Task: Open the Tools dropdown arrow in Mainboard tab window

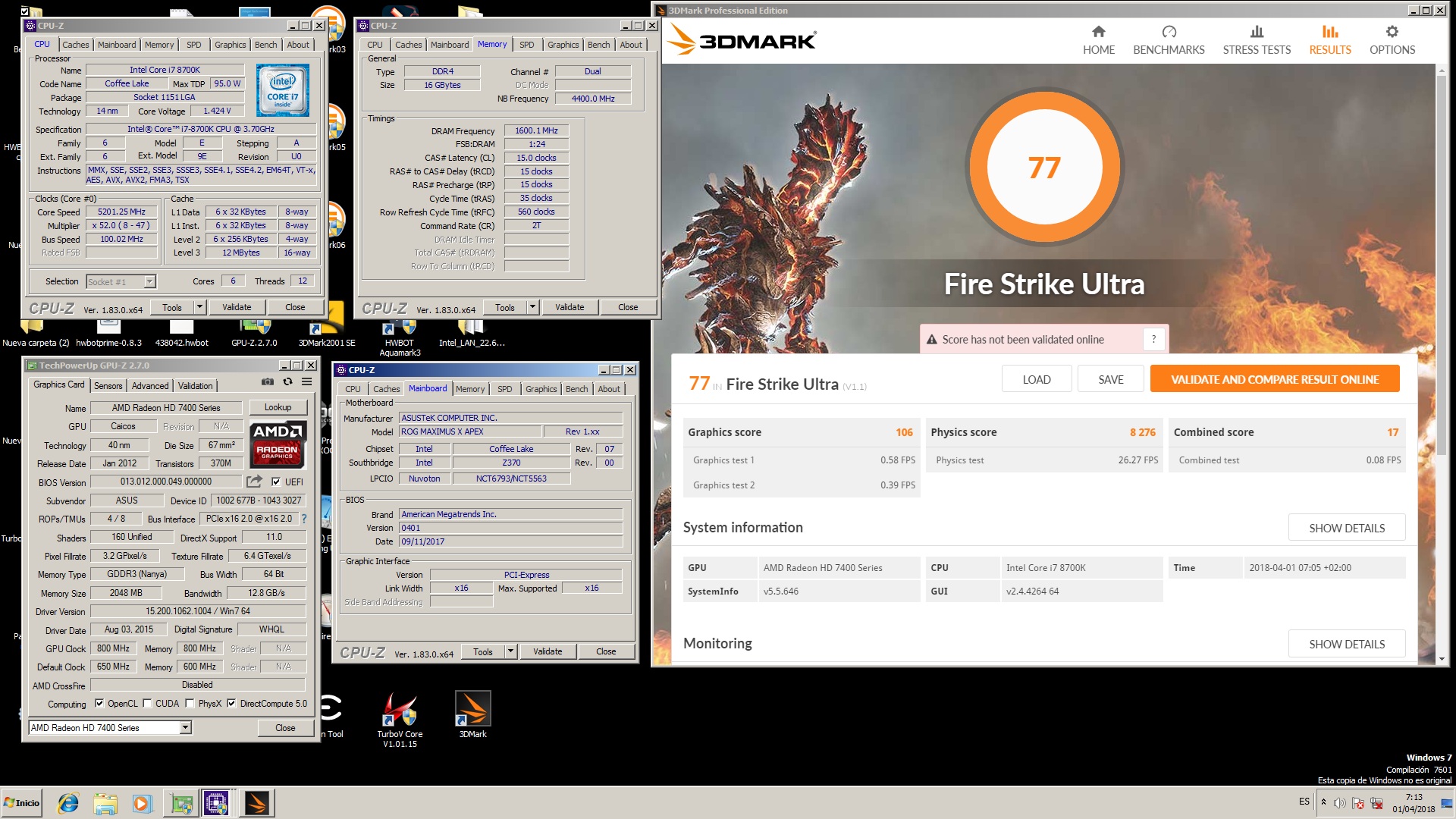Action: [x=511, y=651]
